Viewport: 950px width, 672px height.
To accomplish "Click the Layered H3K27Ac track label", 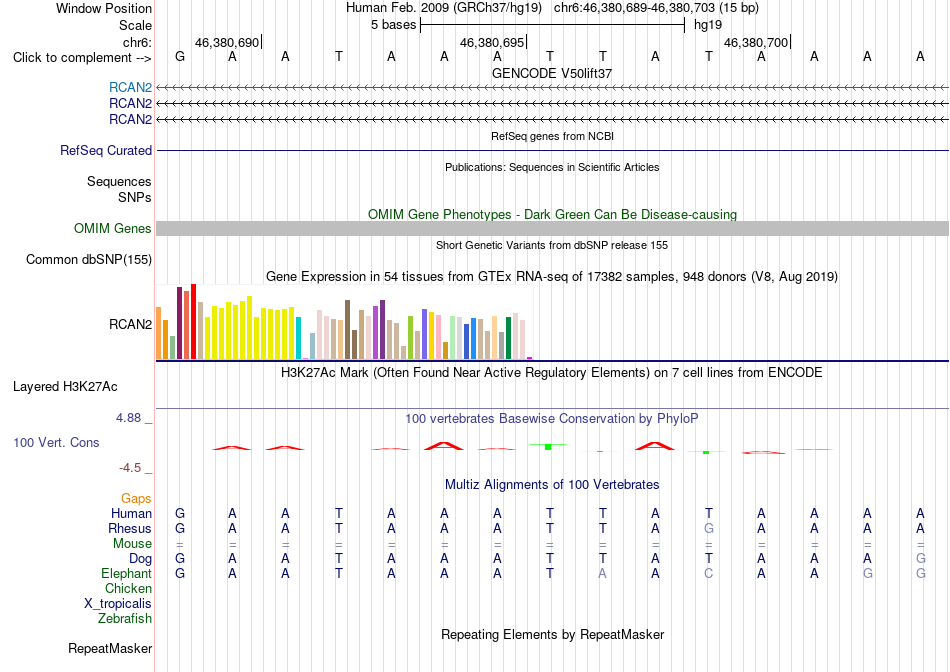I will pyautogui.click(x=65, y=387).
